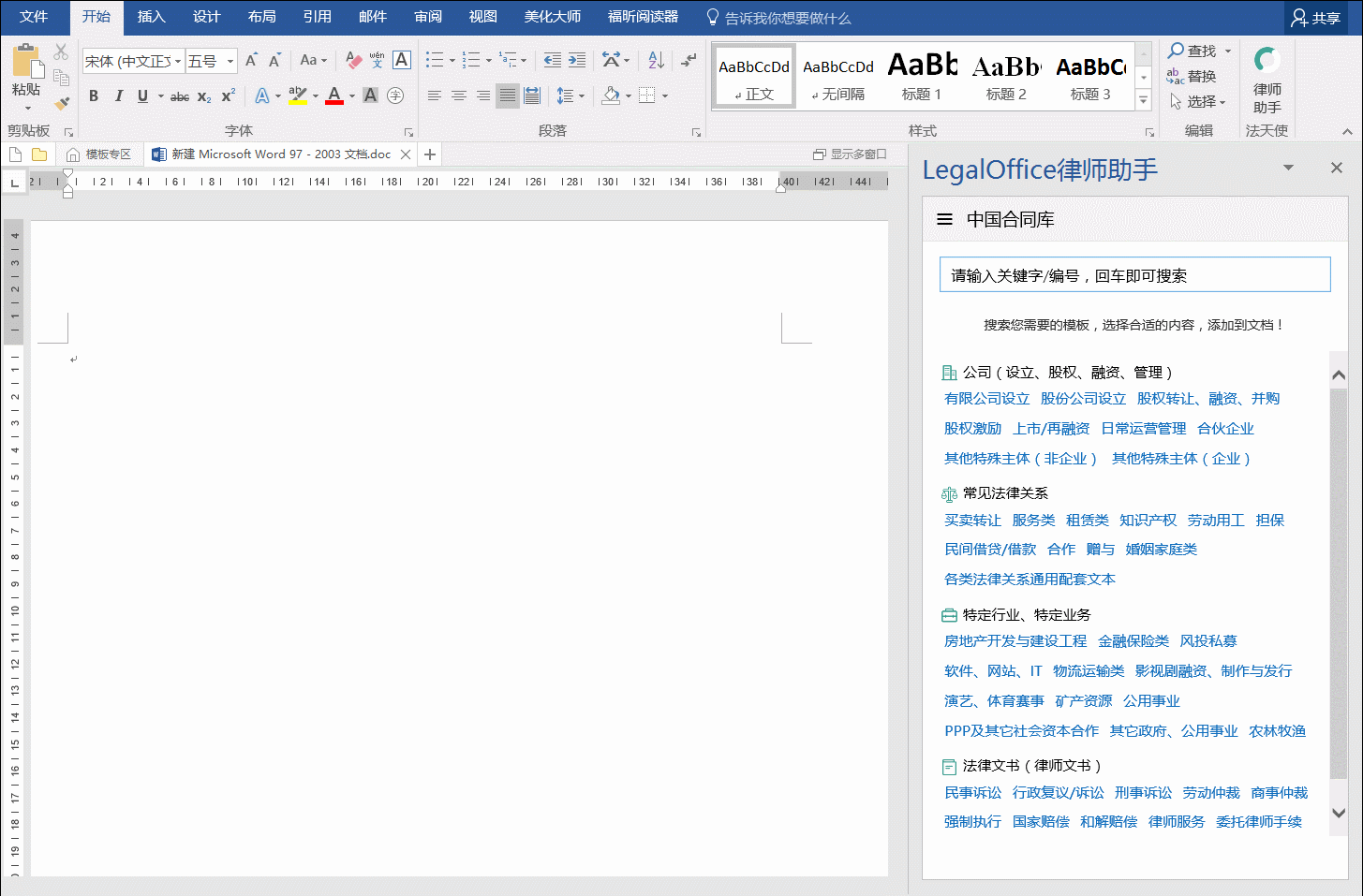
Task: Open the 文件 menu
Action: pyautogui.click(x=34, y=17)
